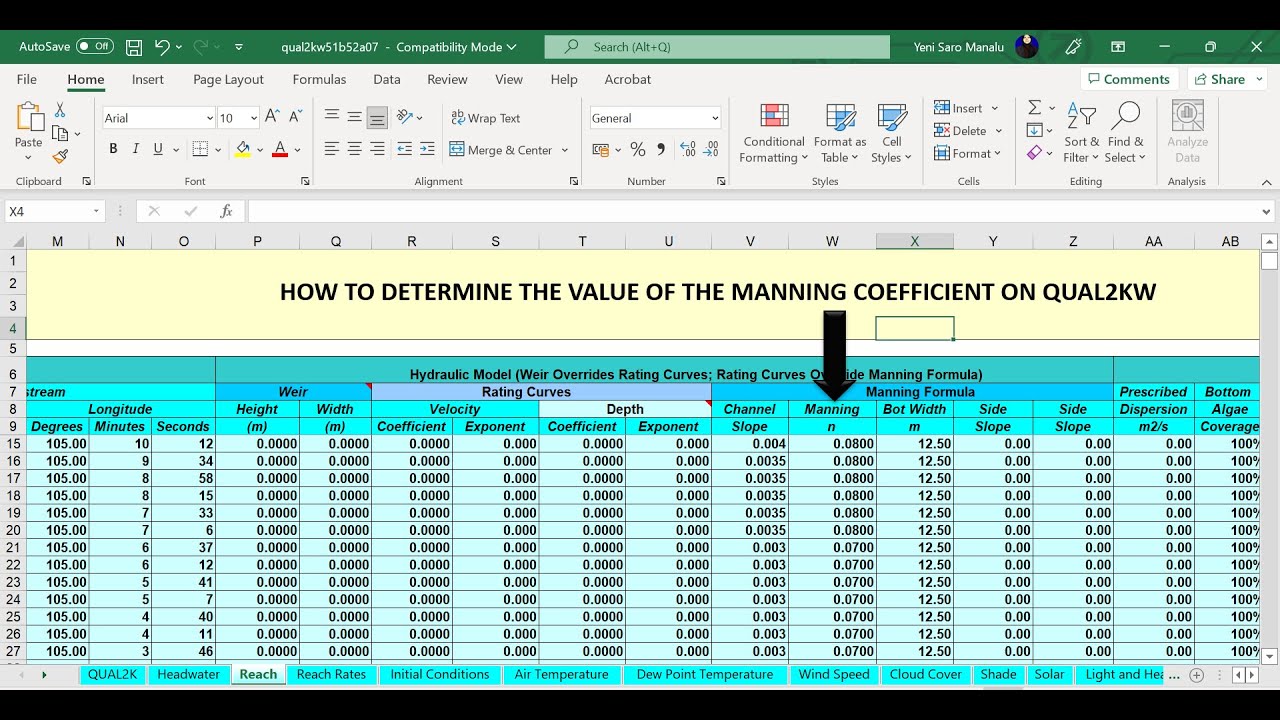Click the Center align icon
1280x720 pixels.
[354, 149]
